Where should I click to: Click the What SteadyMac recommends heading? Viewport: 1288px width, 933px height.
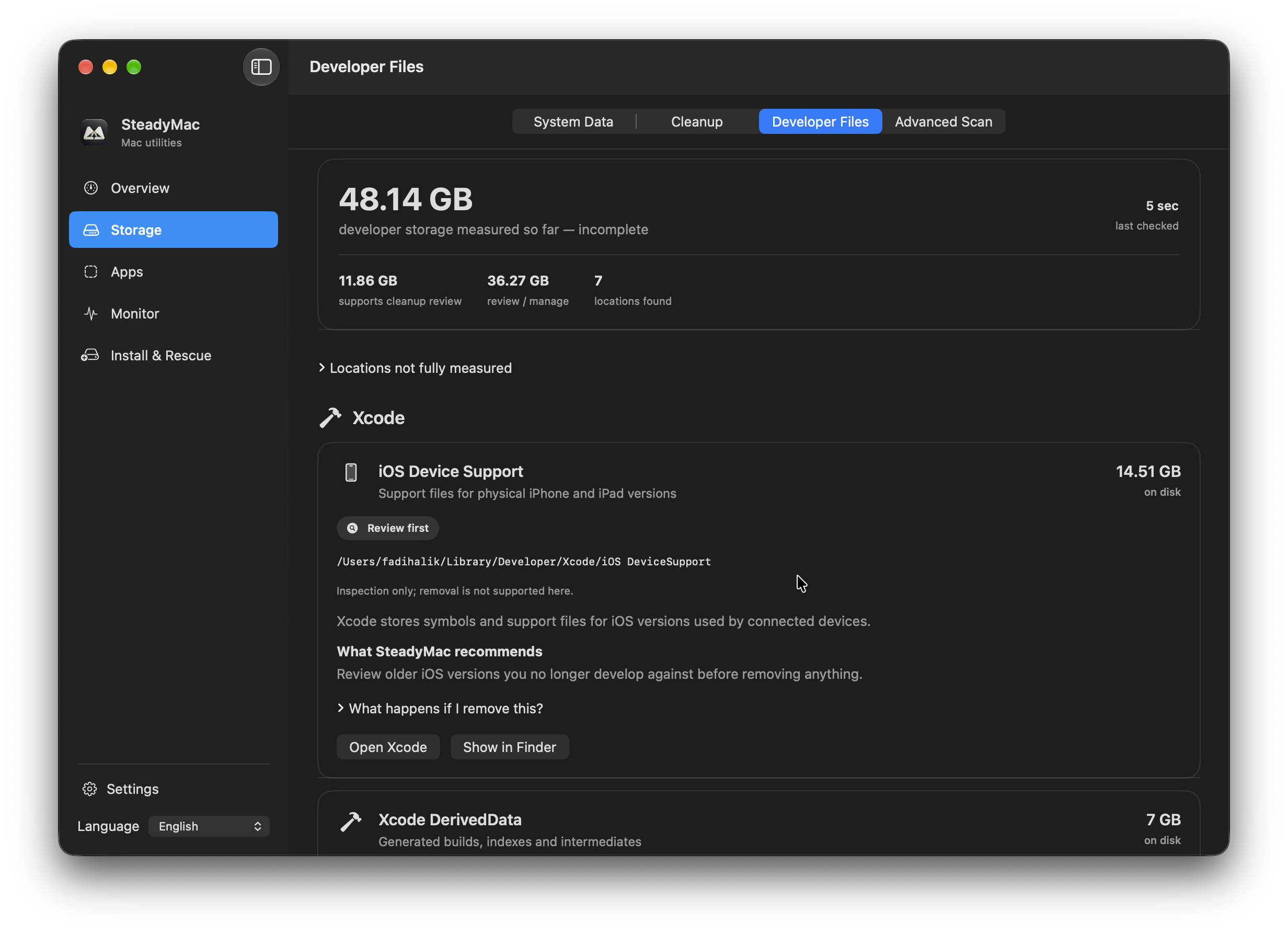(x=440, y=652)
